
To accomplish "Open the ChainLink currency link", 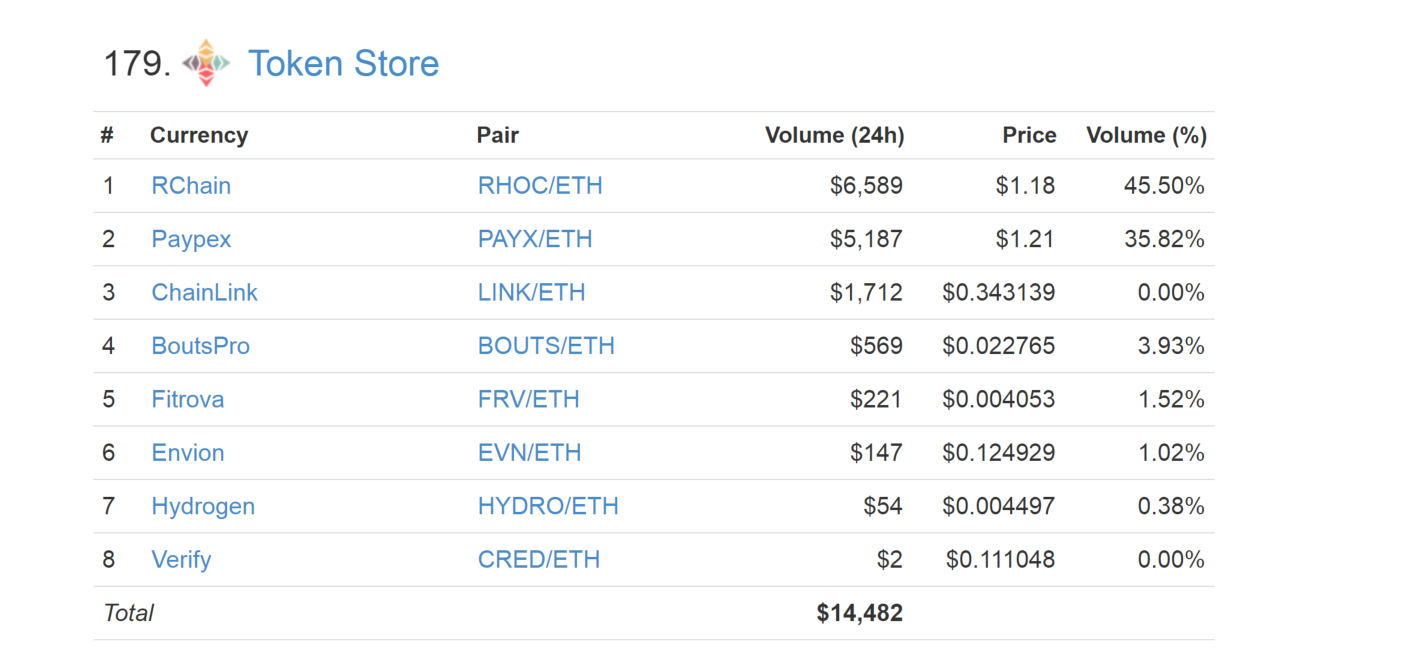I will 205,293.
